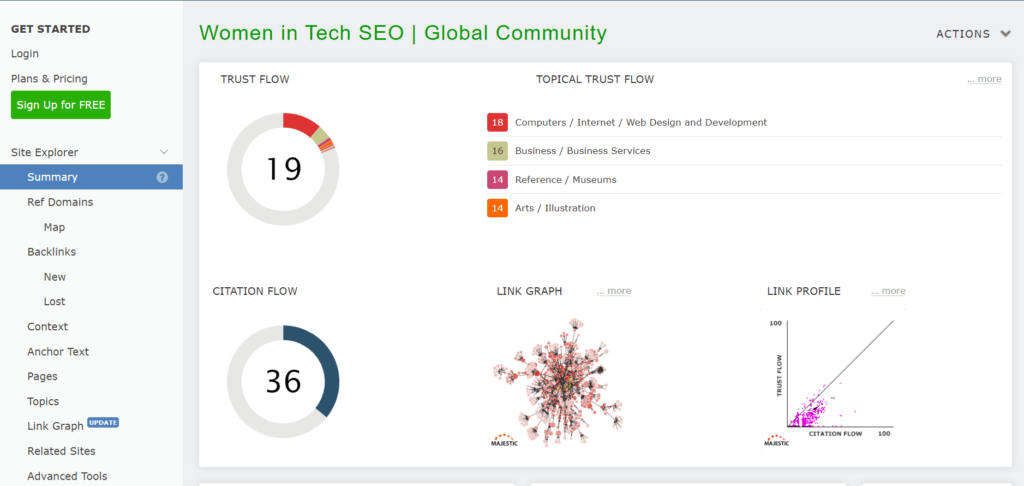Click orange 14 Arts / Illustration badge

coord(498,208)
